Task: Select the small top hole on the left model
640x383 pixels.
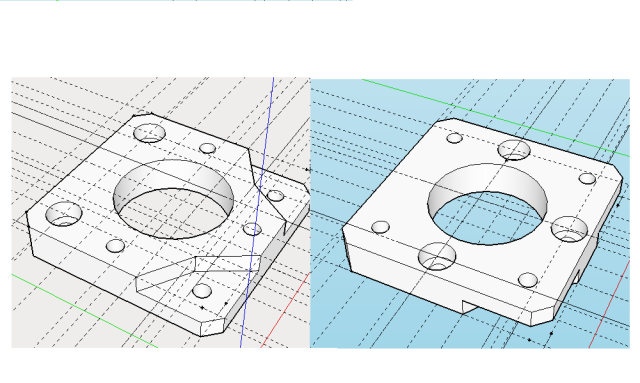Action: point(207,148)
